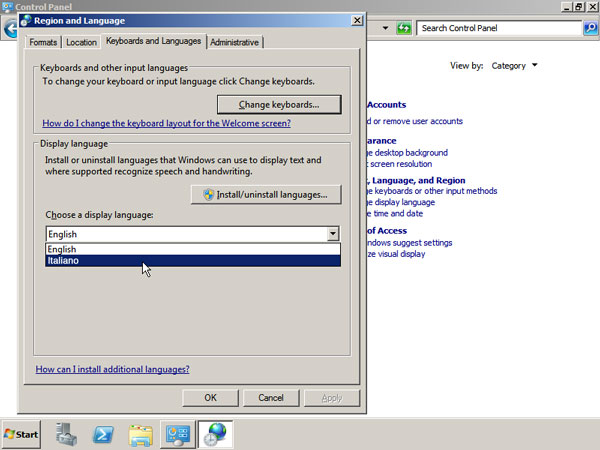Viewport: 600px width, 450px height.
Task: Close the Region and Language dialog
Action: coord(357,20)
